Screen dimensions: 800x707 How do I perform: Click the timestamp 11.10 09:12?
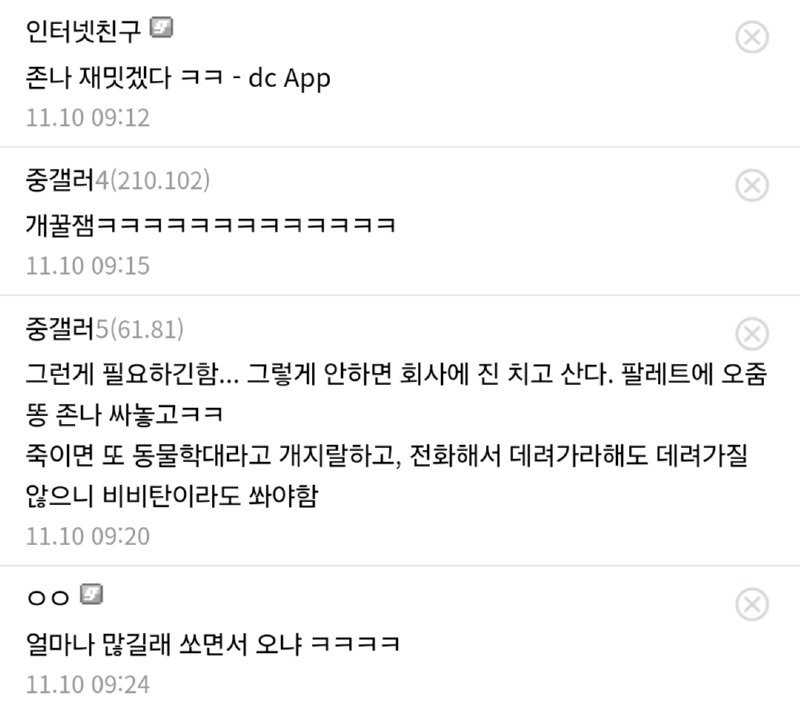coord(88,118)
